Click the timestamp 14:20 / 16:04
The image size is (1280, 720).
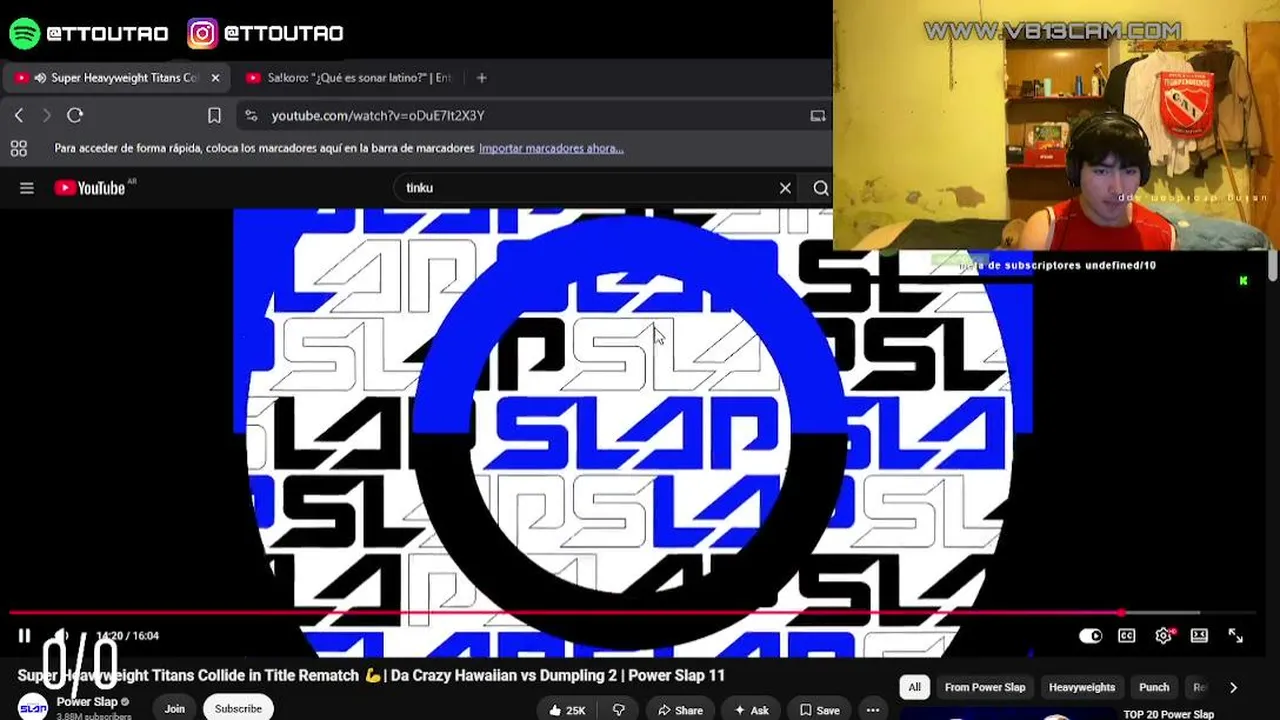pos(127,636)
